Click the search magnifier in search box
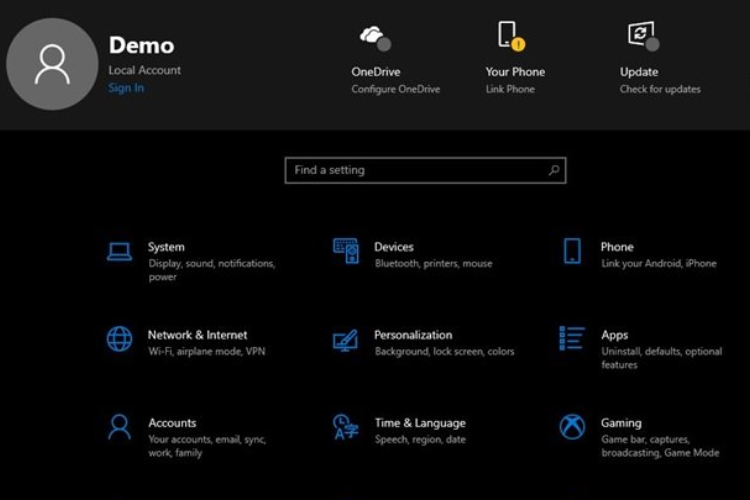This screenshot has width=750, height=500. (554, 170)
